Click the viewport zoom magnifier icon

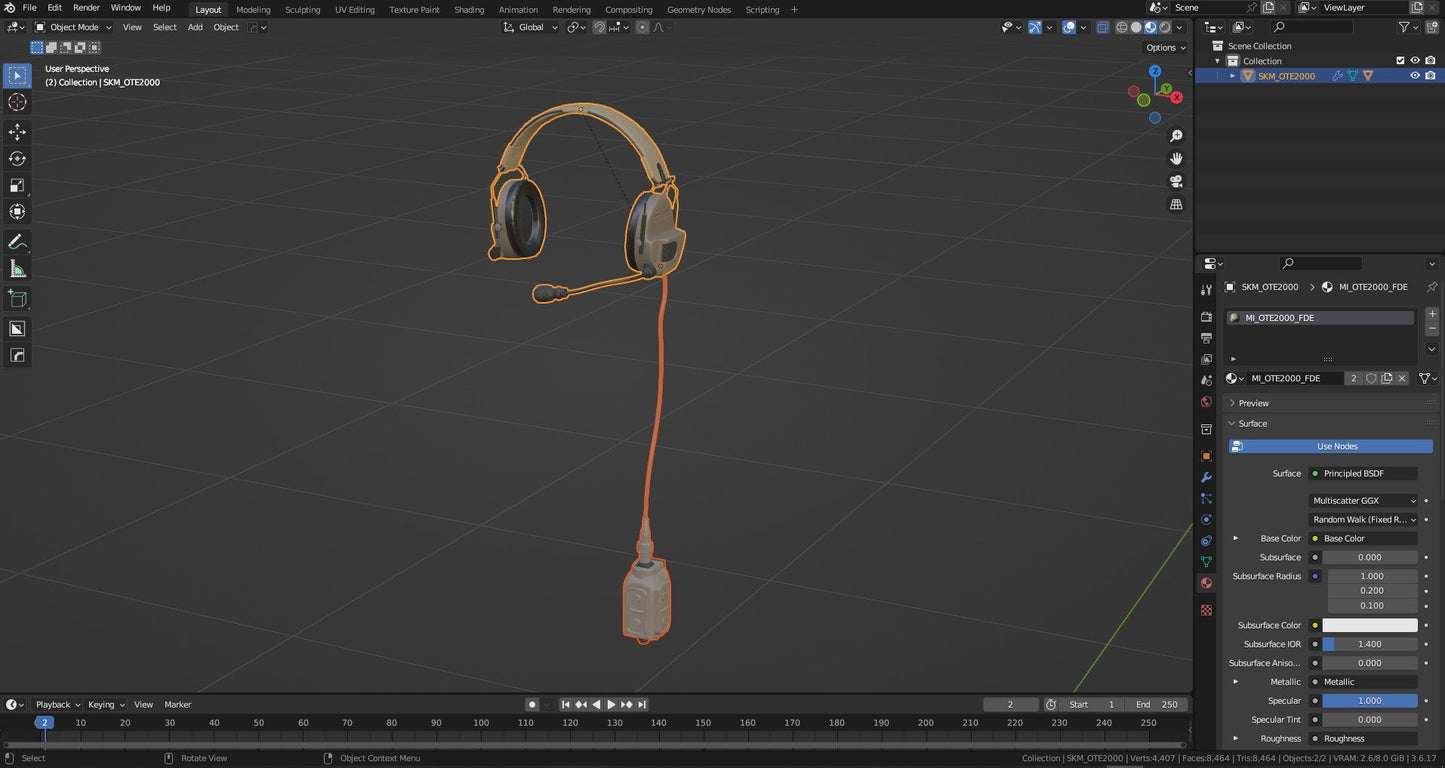pyautogui.click(x=1176, y=136)
